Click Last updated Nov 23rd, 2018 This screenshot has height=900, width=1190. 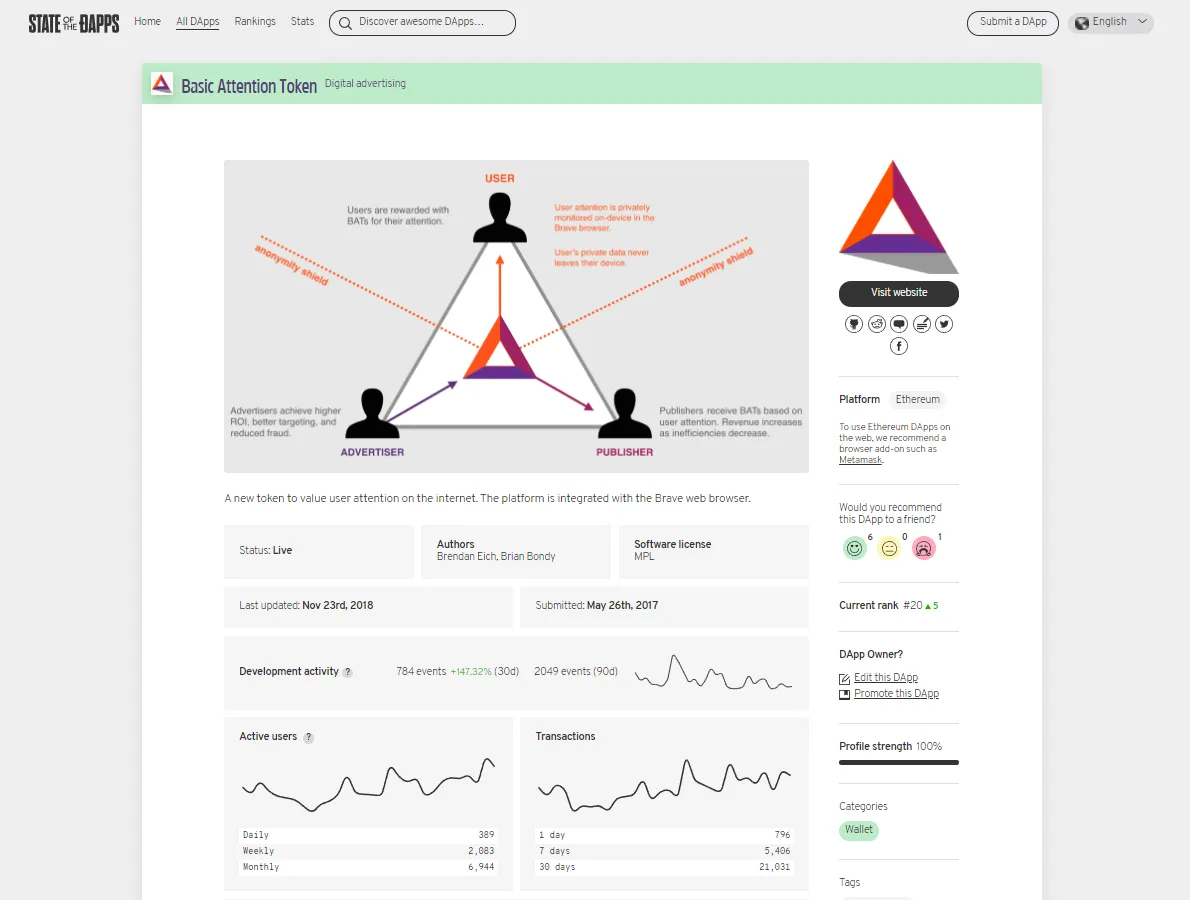[306, 606]
